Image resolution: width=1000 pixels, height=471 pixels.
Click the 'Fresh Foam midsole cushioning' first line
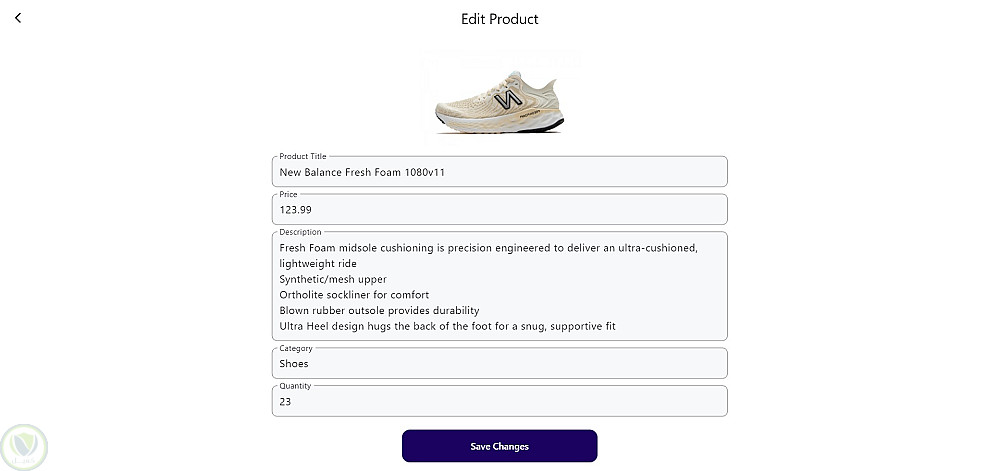coord(488,248)
